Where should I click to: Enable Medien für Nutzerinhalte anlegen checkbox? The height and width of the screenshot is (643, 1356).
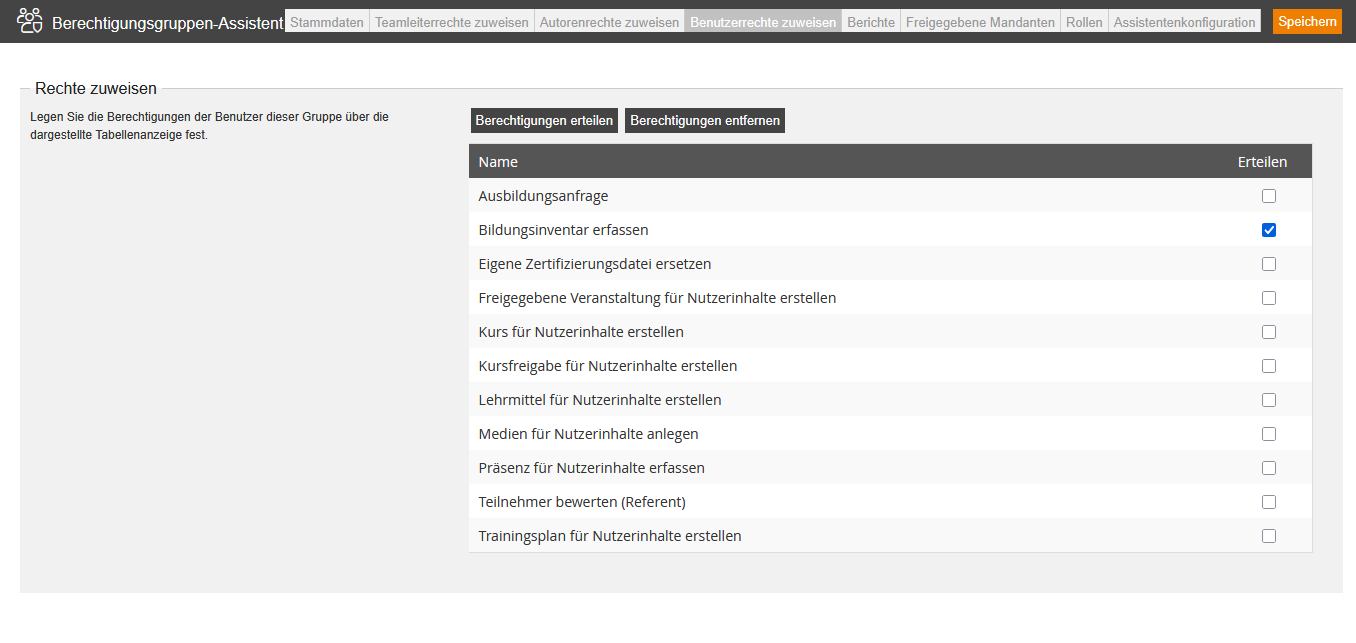tap(1269, 434)
